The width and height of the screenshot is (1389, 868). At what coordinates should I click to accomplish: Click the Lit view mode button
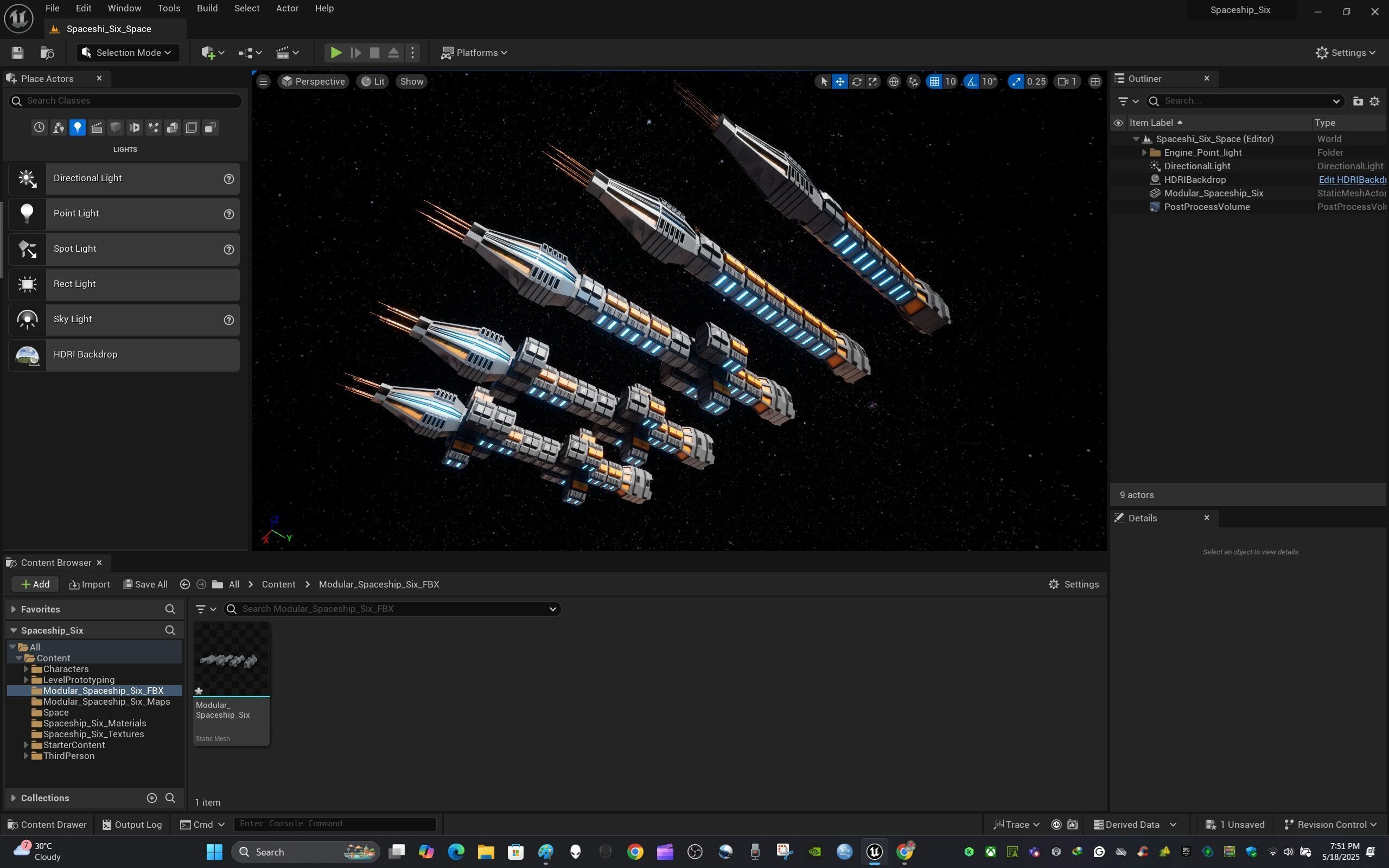pyautogui.click(x=373, y=81)
